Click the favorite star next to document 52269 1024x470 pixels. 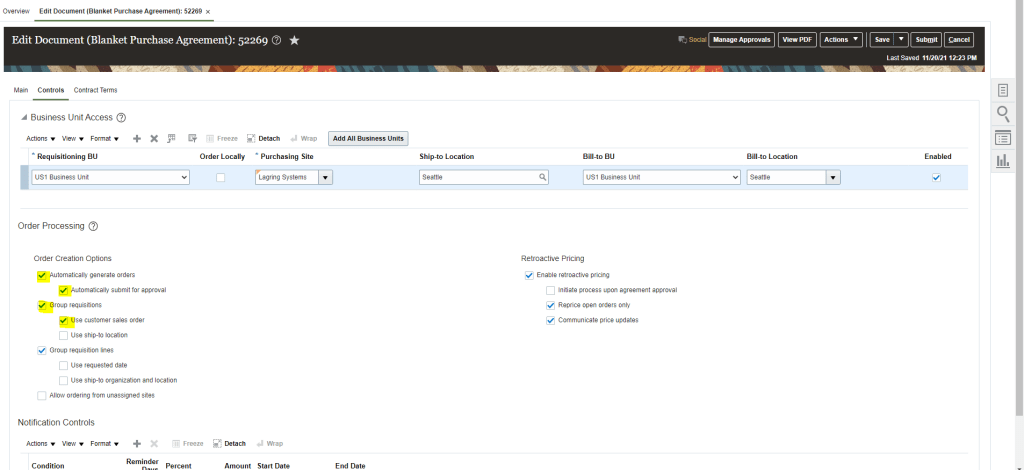294,40
